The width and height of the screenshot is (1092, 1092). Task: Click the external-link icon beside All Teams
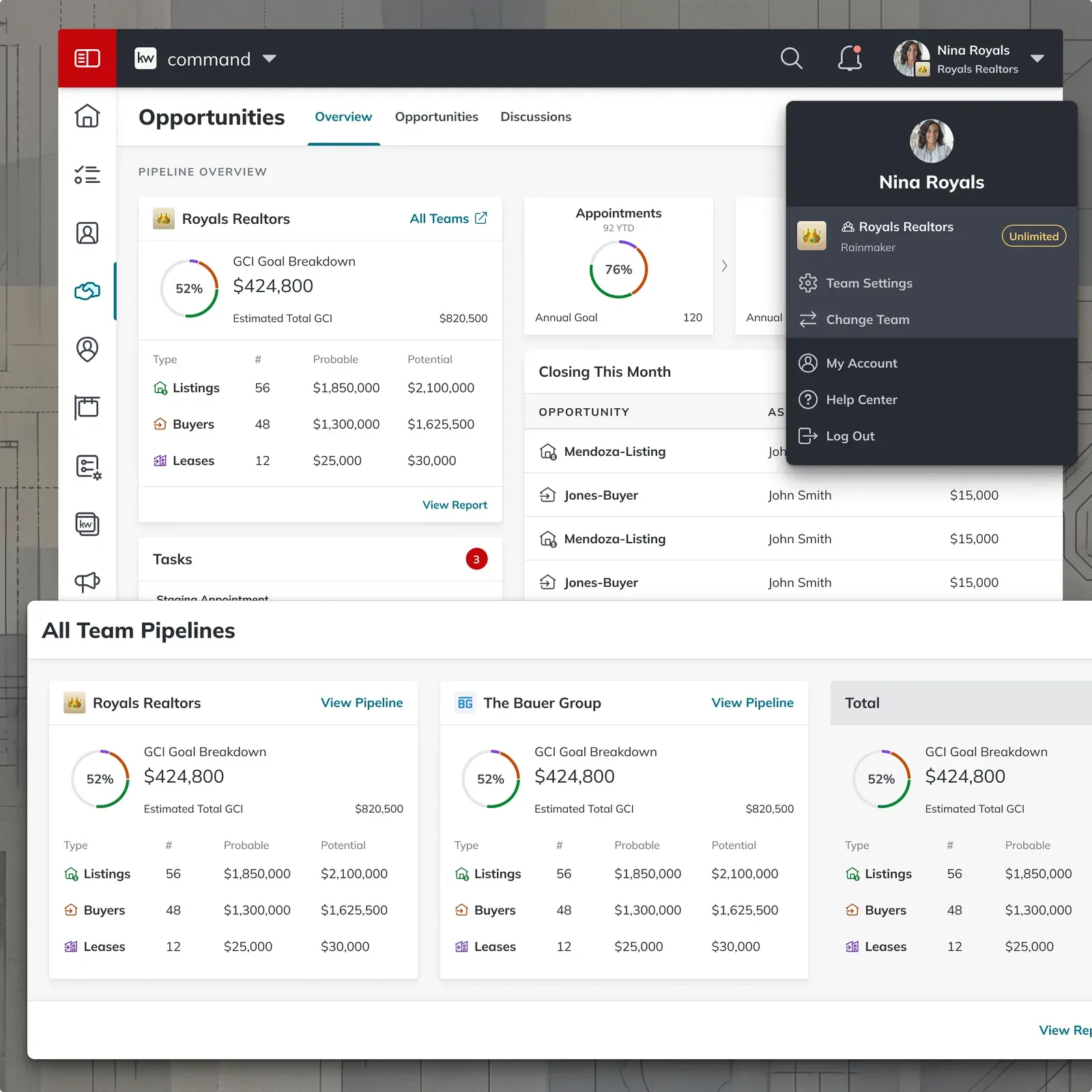(481, 218)
